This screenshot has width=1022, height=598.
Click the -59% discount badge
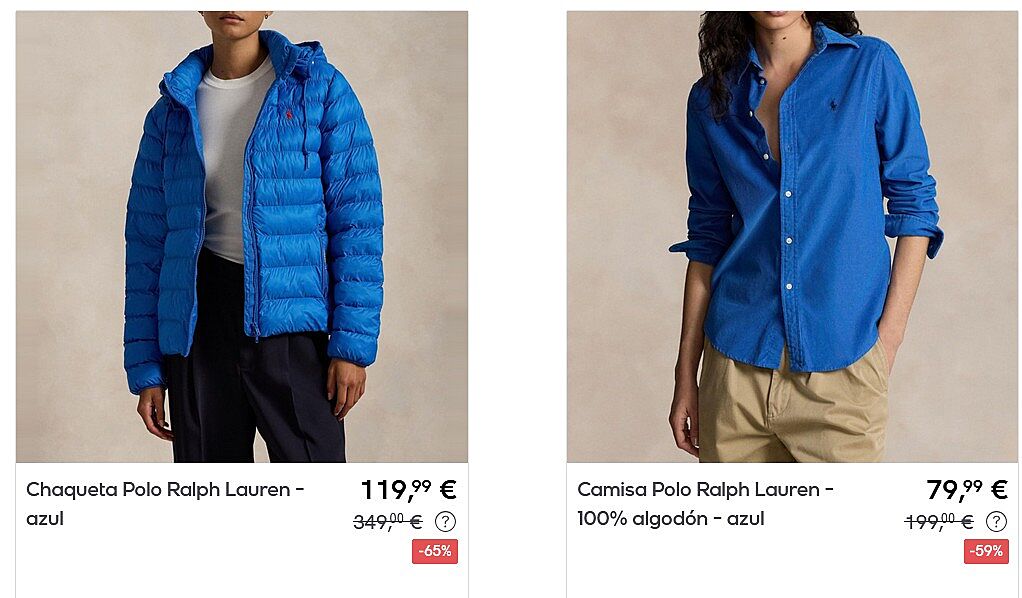pyautogui.click(x=986, y=551)
